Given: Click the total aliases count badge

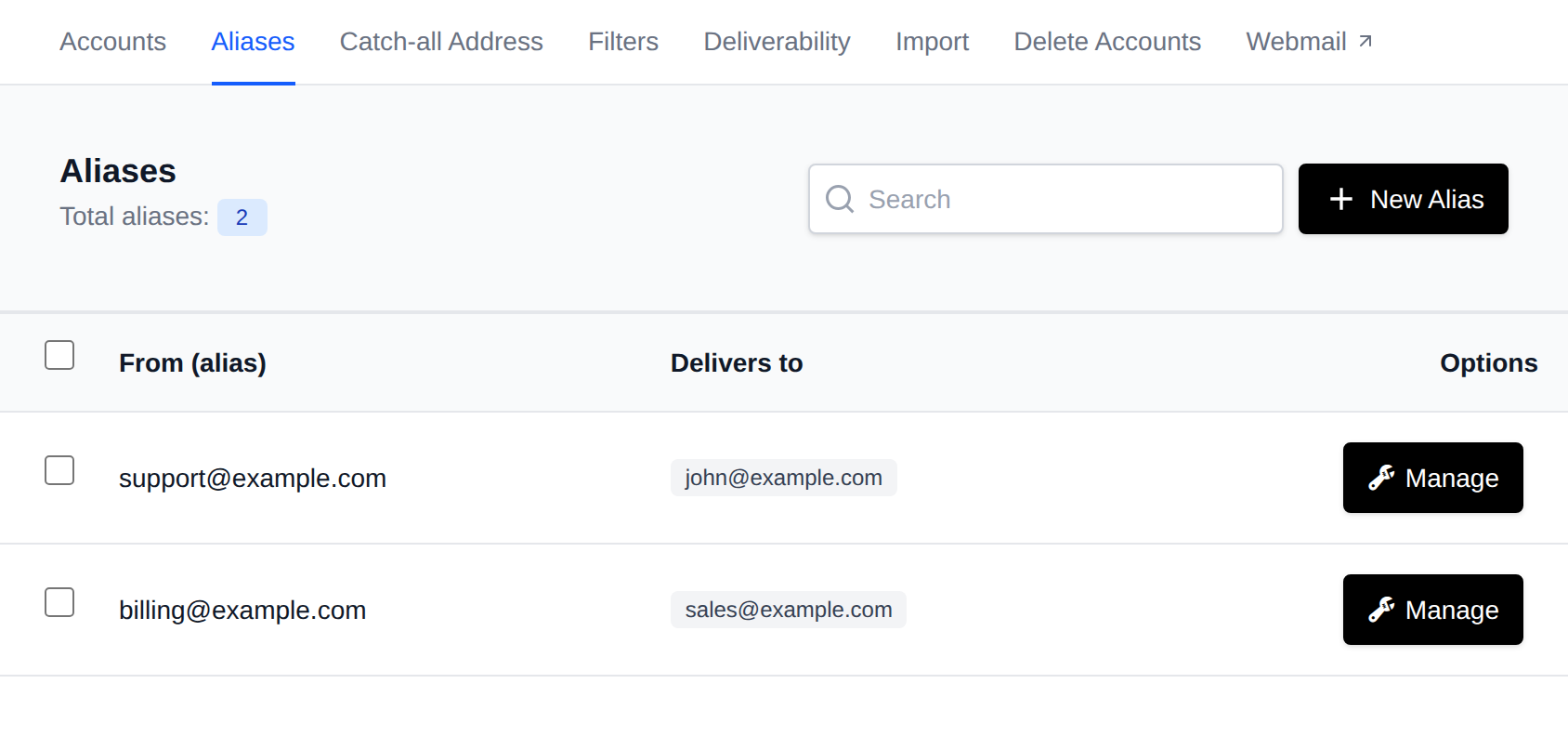Looking at the screenshot, I should tap(242, 217).
